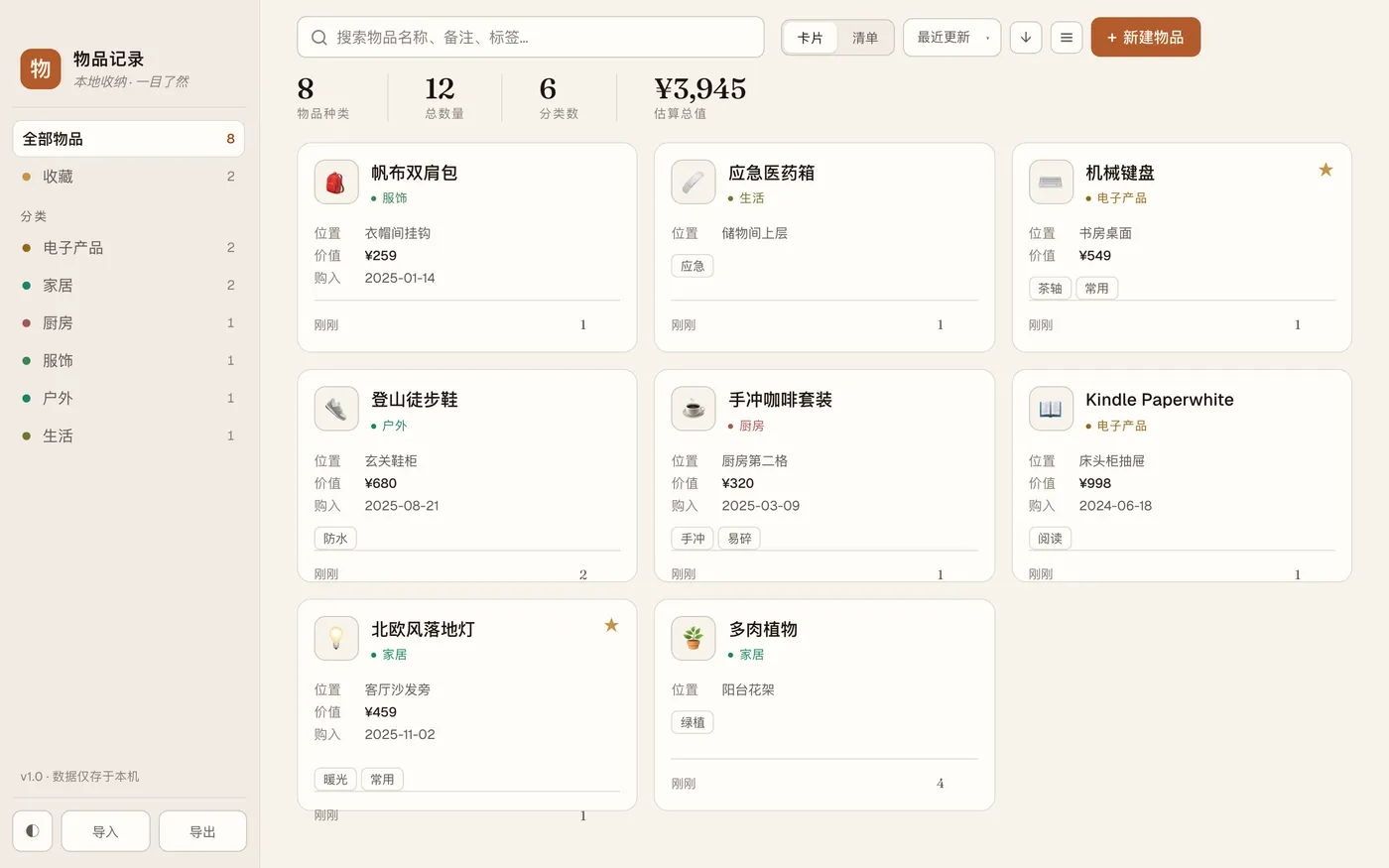Click the bandage icon on 应急医药箱
This screenshot has width=1389, height=868.
694,183
